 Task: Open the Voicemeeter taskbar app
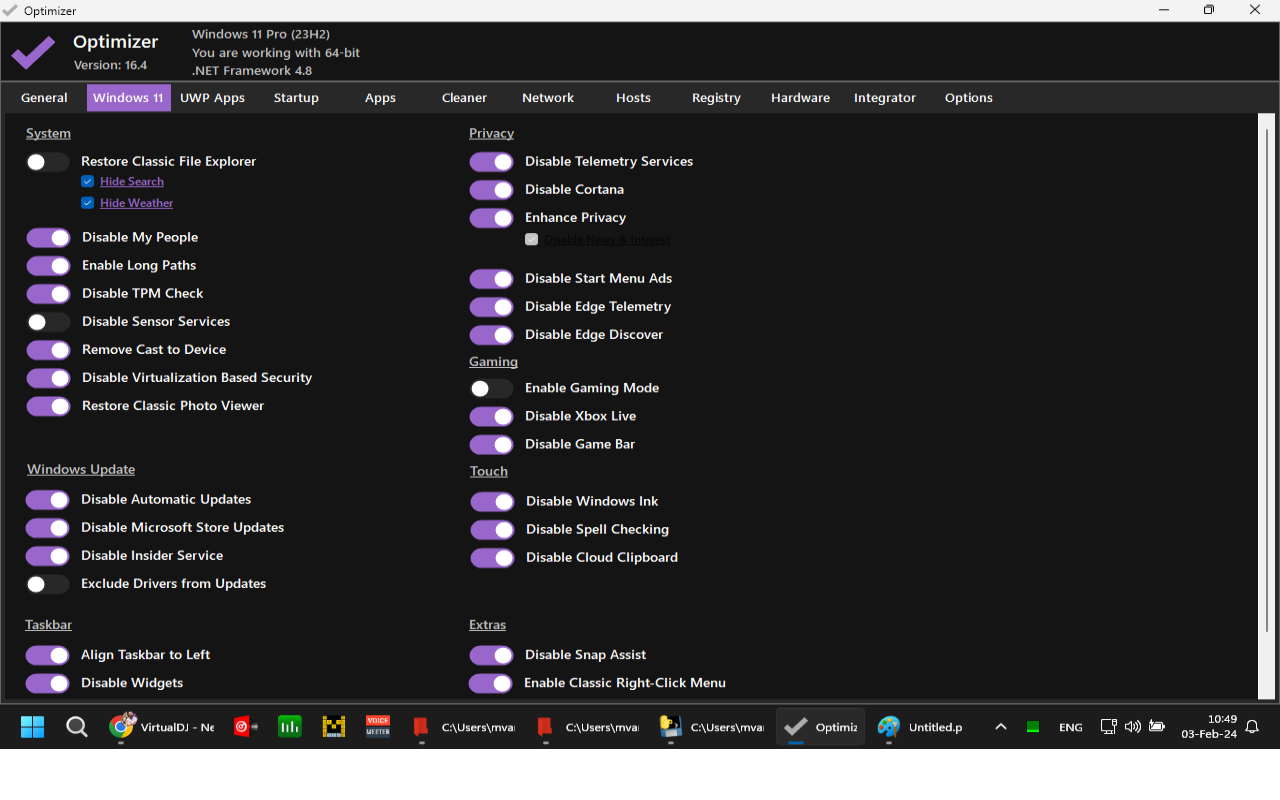(x=378, y=727)
